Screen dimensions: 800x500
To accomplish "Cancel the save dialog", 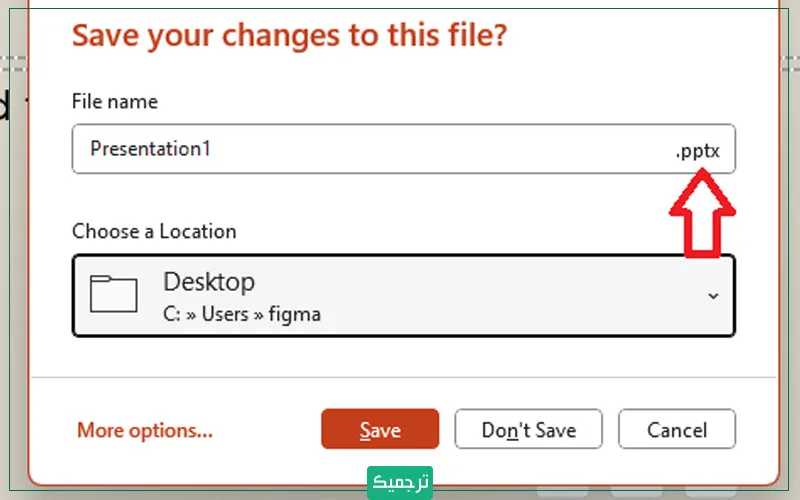I will coord(677,429).
